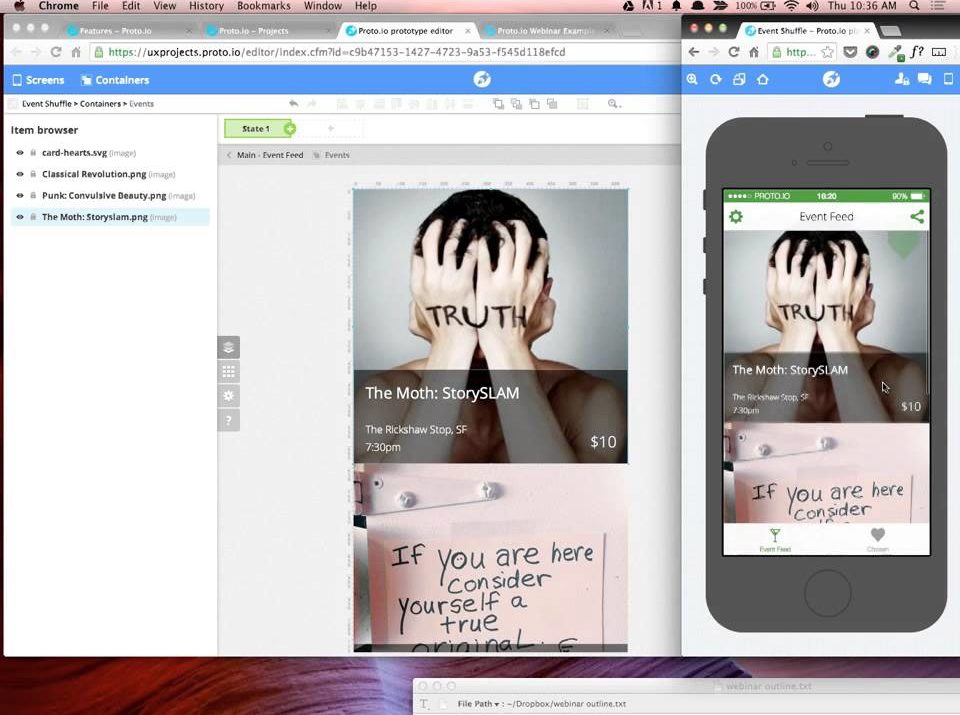
Task: Click the undo arrow in editor toolbar
Action: click(x=293, y=104)
